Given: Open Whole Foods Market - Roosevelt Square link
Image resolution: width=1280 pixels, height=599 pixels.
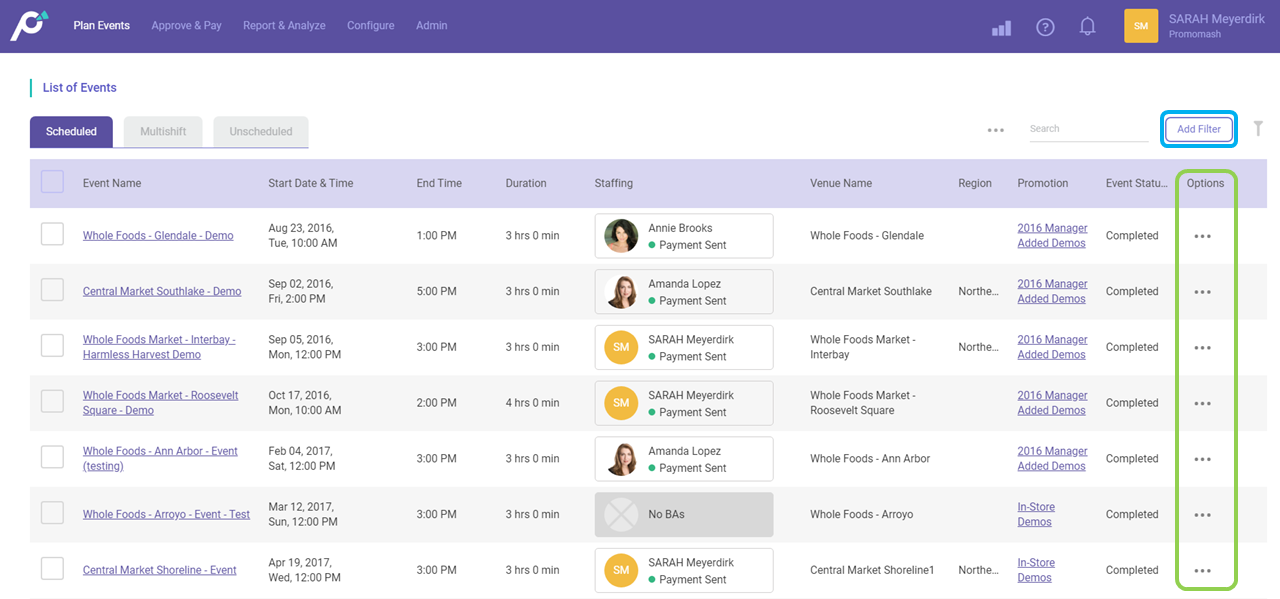Looking at the screenshot, I should pyautogui.click(x=161, y=403).
